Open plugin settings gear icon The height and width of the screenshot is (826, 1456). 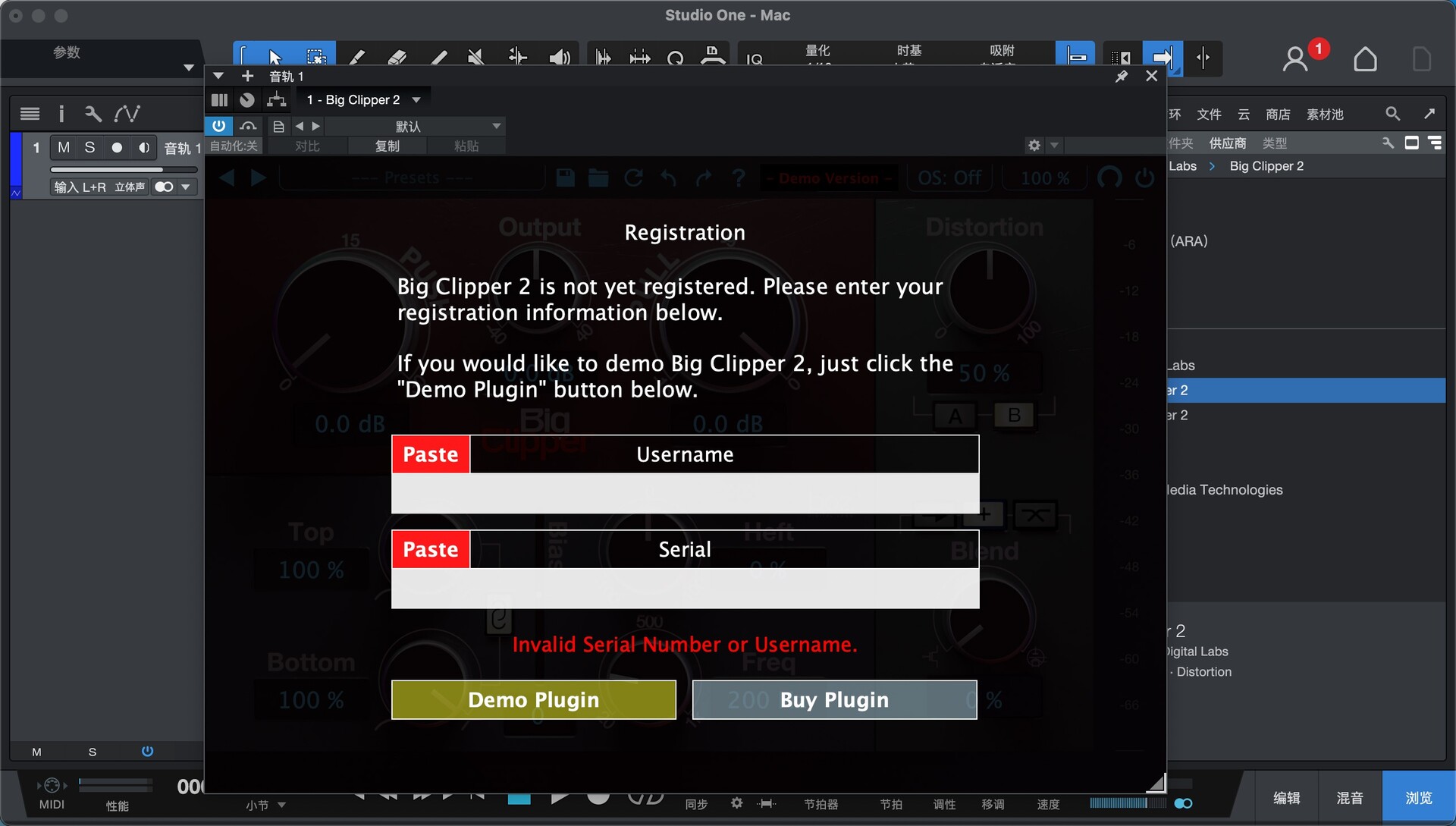tap(1034, 145)
